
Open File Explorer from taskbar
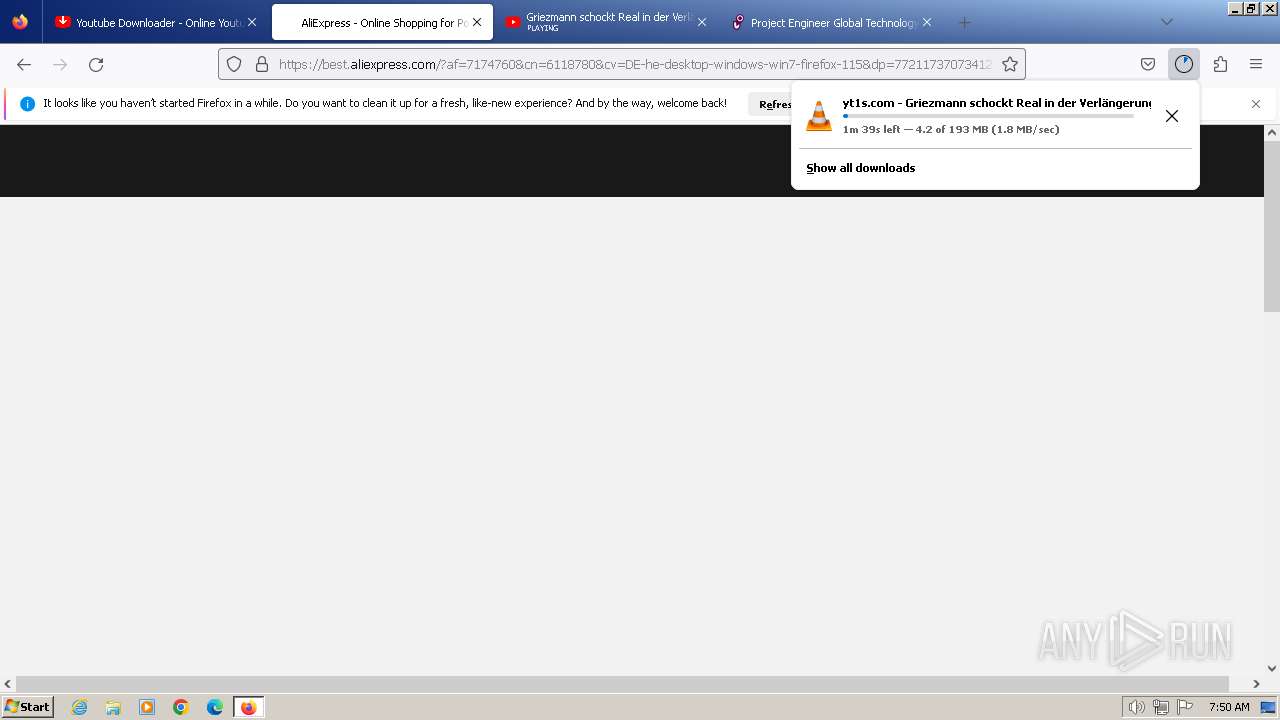113,707
